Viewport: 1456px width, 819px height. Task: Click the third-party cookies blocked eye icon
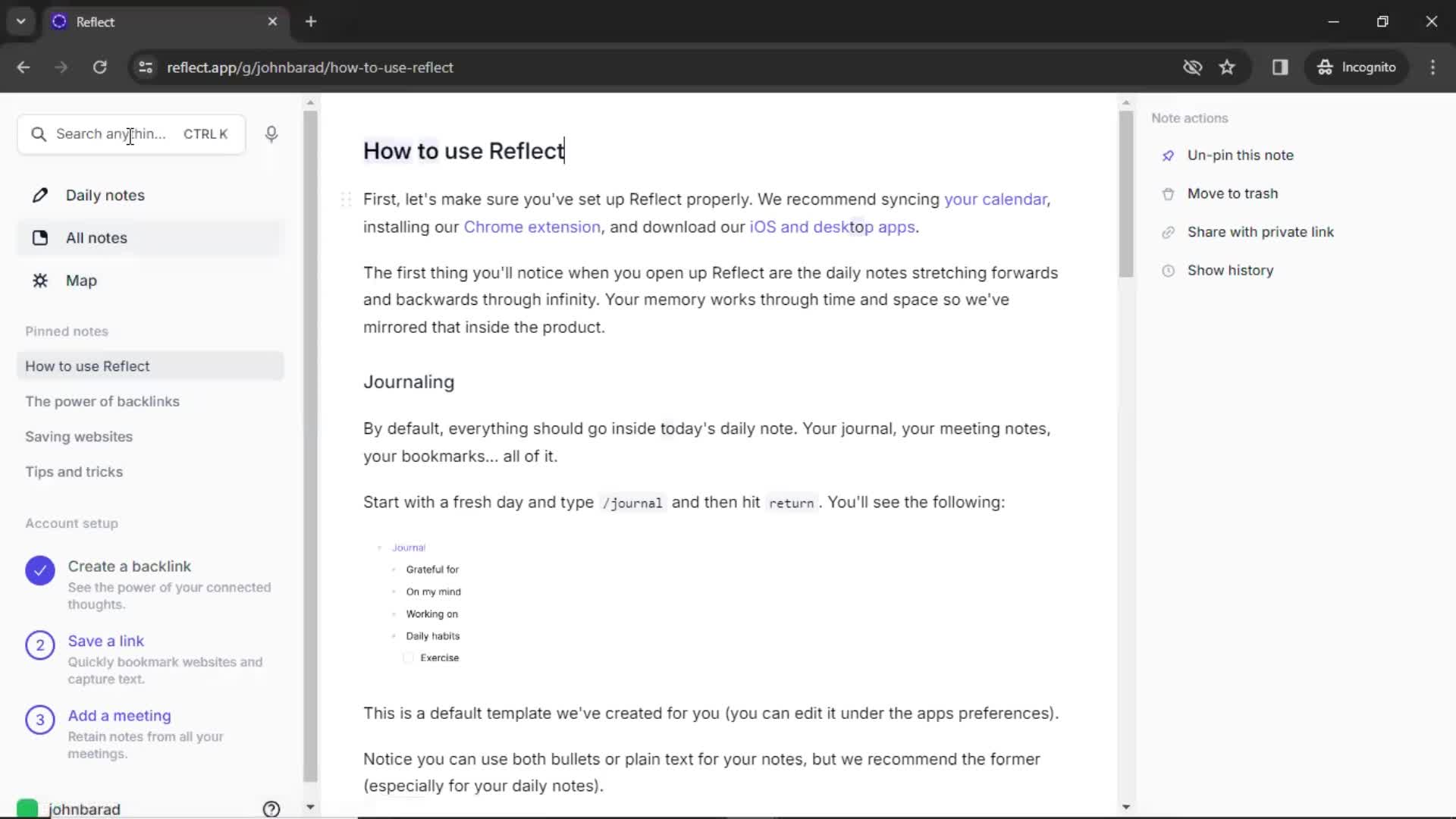click(1192, 67)
